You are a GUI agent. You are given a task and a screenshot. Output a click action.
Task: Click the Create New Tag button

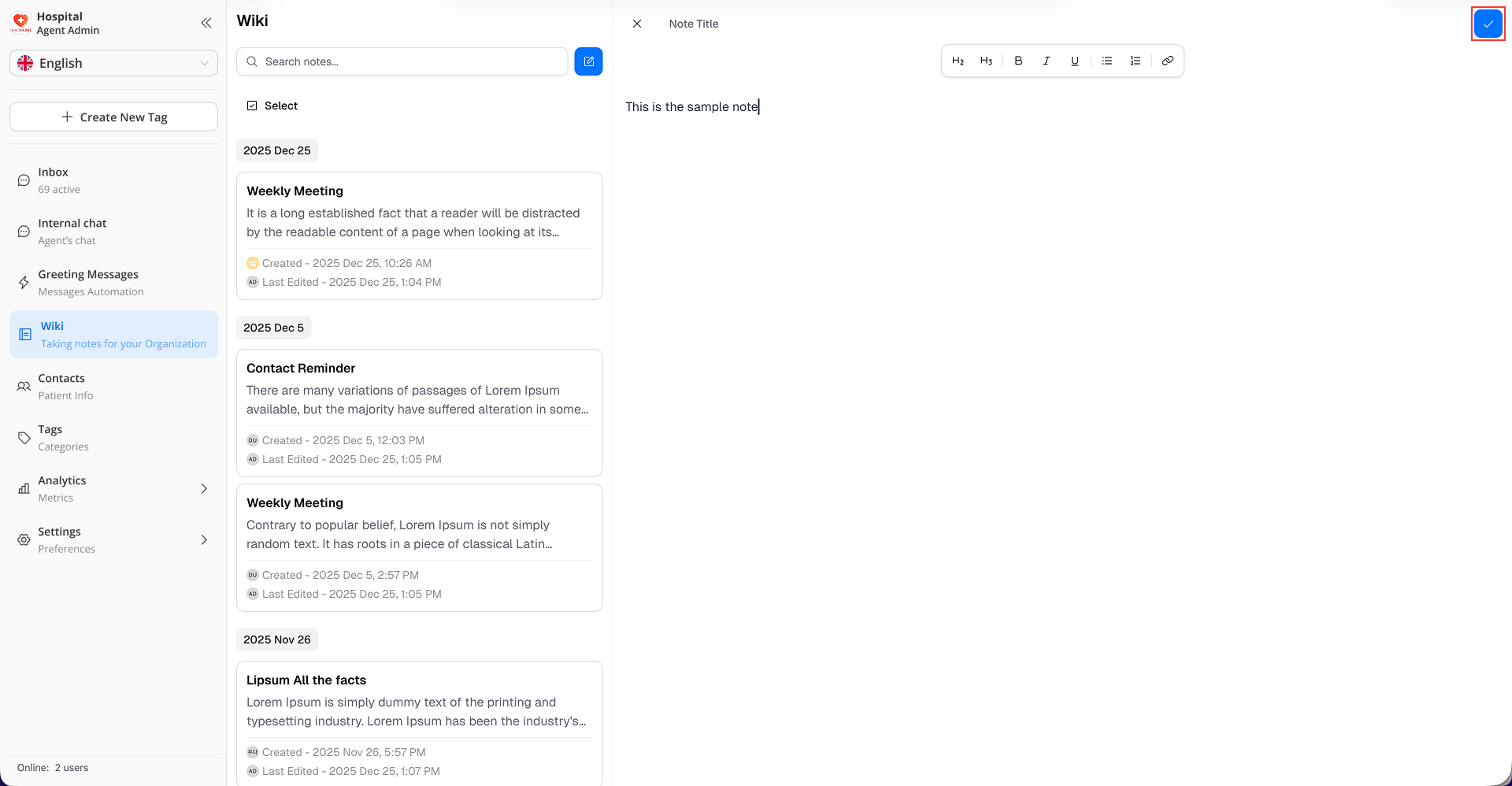tap(113, 117)
